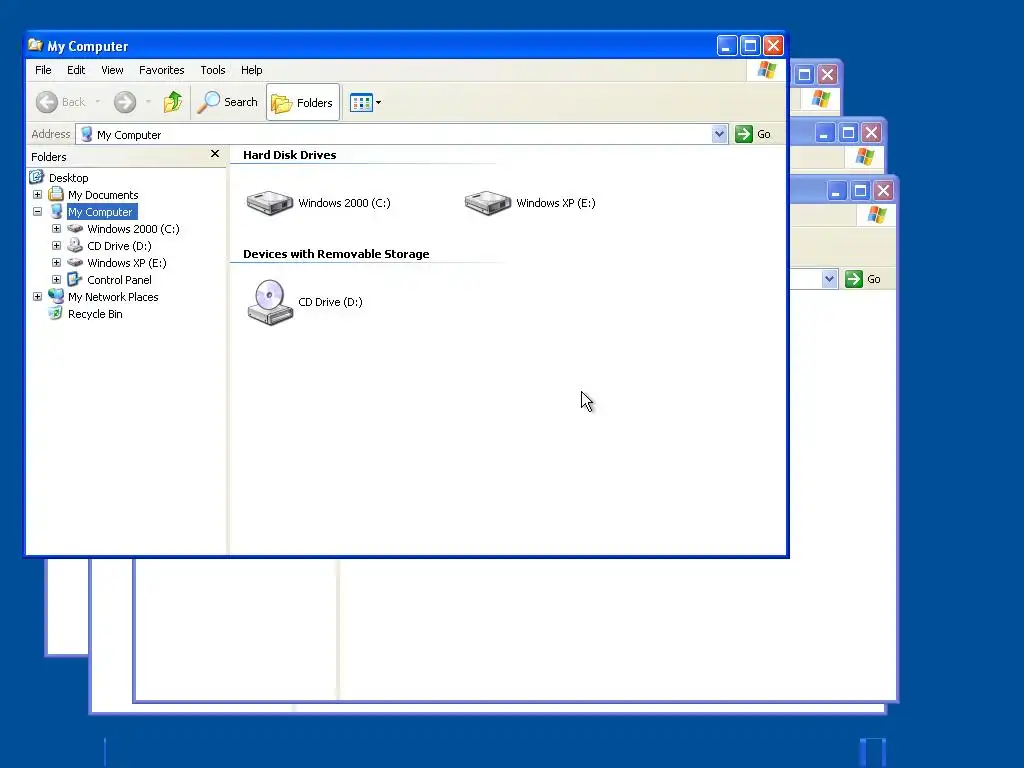1024x768 pixels.
Task: Click Devices with Removable Storage heading
Action: tap(336, 254)
